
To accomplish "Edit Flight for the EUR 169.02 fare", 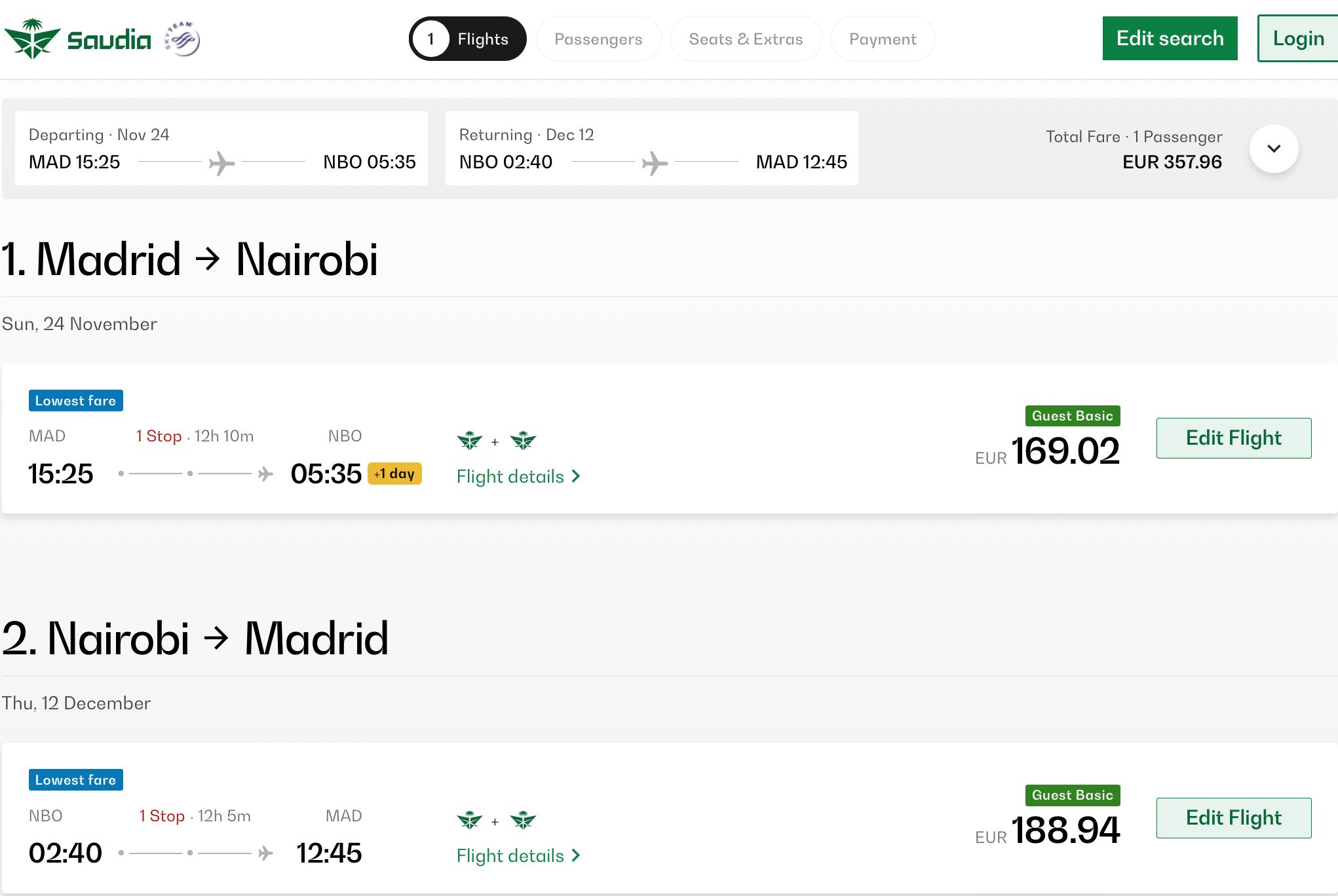I will [1233, 438].
